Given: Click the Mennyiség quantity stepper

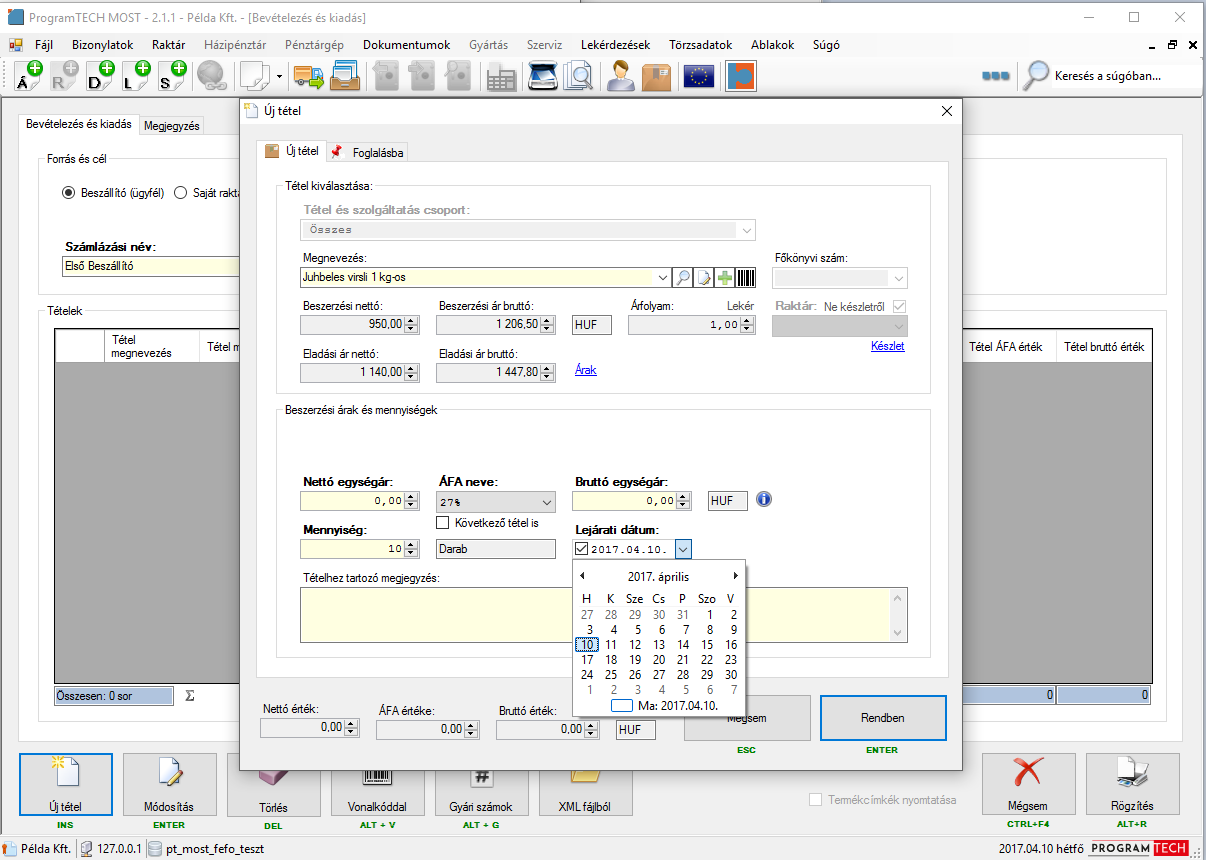Looking at the screenshot, I should point(412,548).
